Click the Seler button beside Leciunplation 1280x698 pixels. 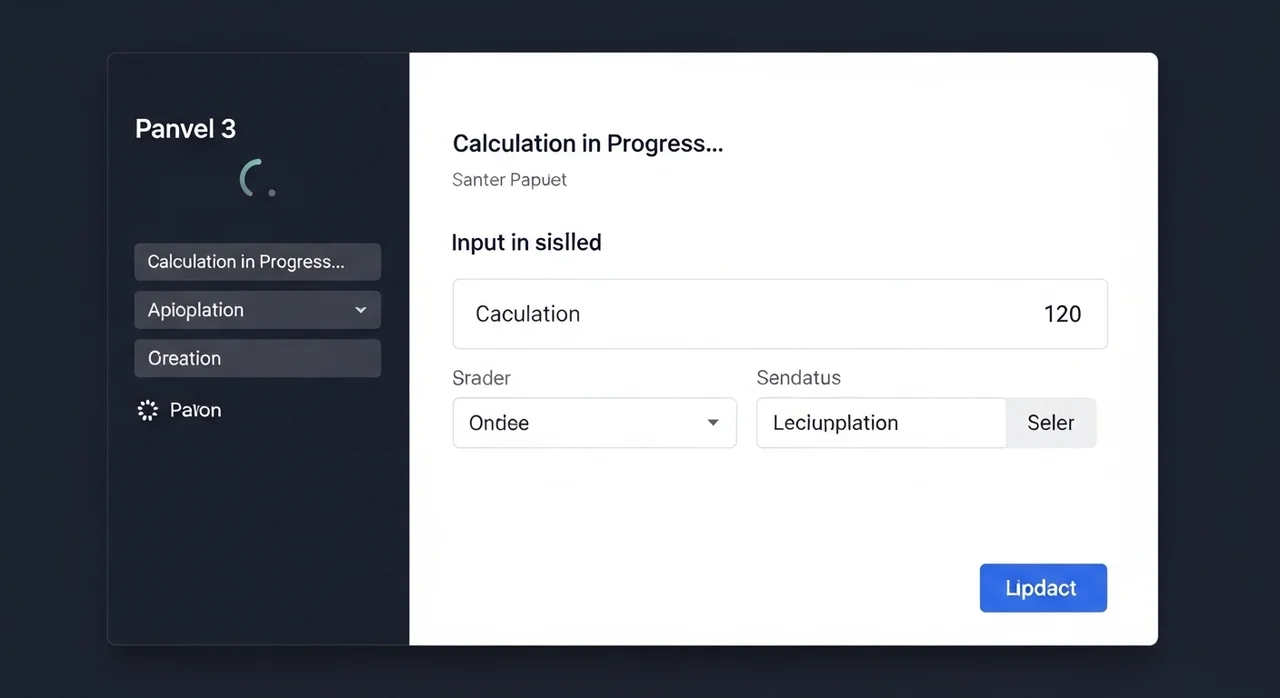tap(1050, 423)
